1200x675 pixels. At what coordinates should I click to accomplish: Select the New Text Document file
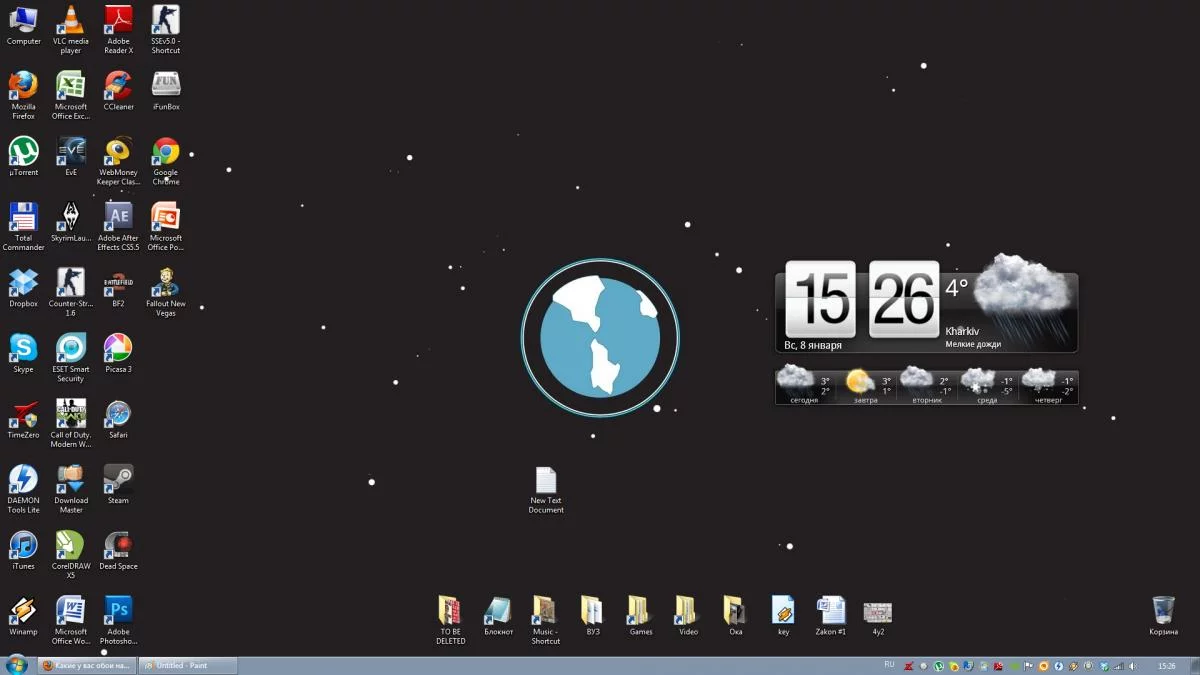point(546,490)
